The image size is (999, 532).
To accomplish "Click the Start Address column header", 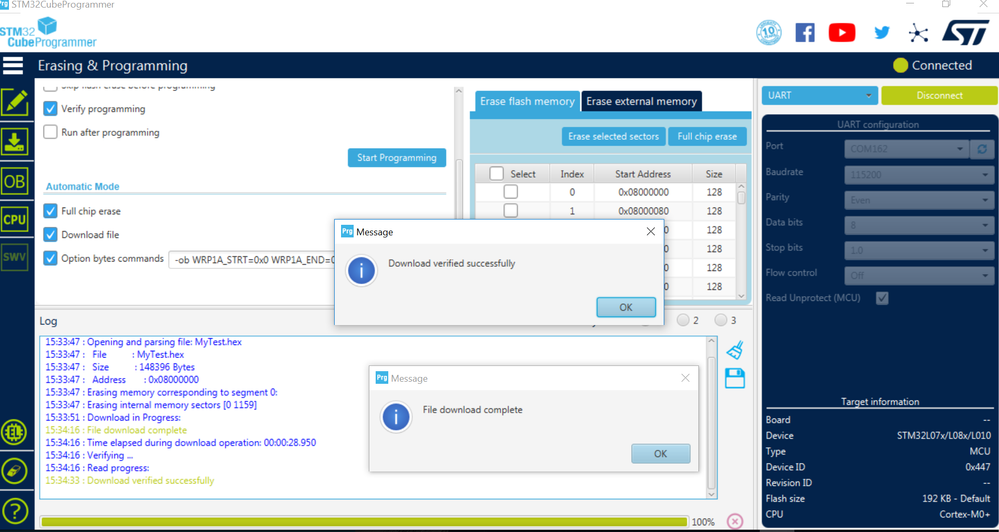I will point(643,173).
